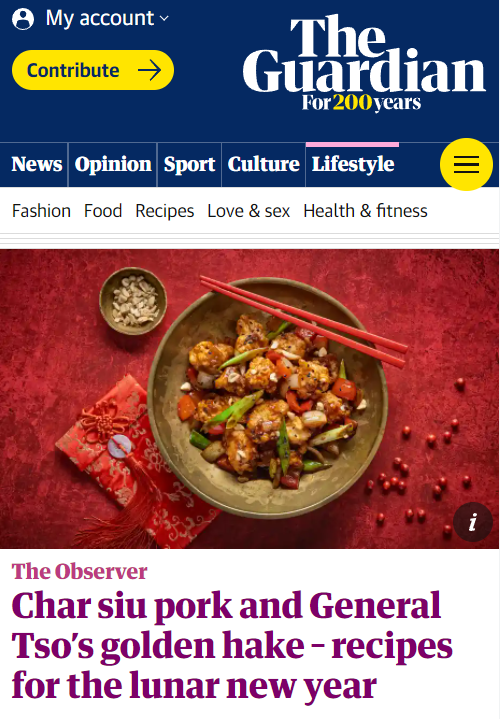
Task: Open the Opinion section tab
Action: tap(113, 164)
